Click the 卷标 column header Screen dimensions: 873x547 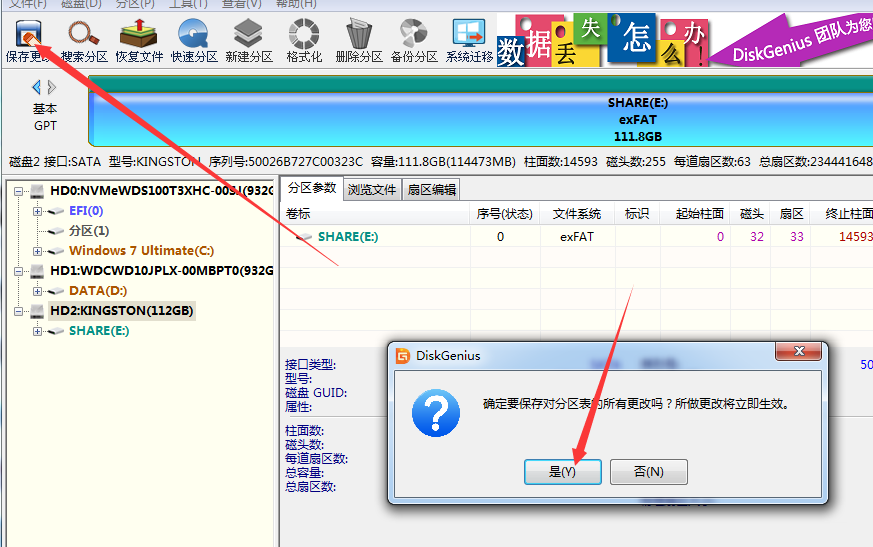[375, 214]
